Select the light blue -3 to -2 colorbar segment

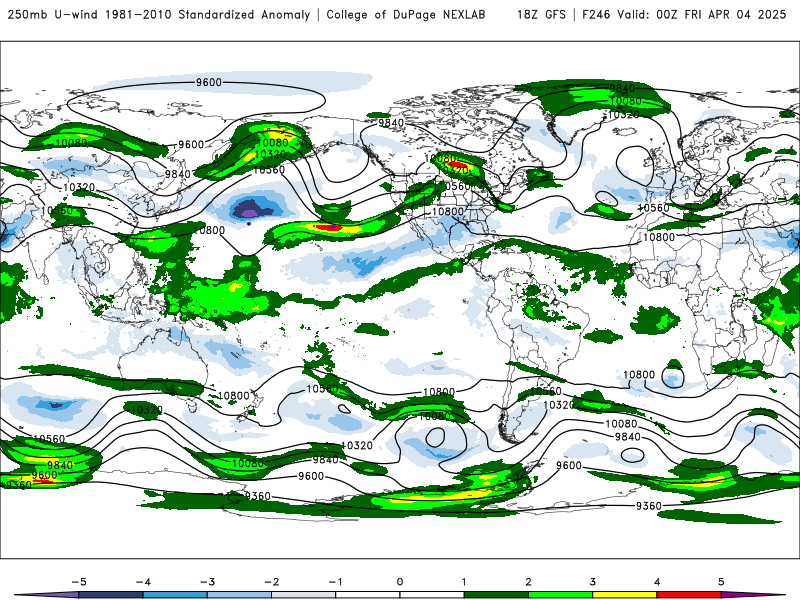(x=239, y=595)
